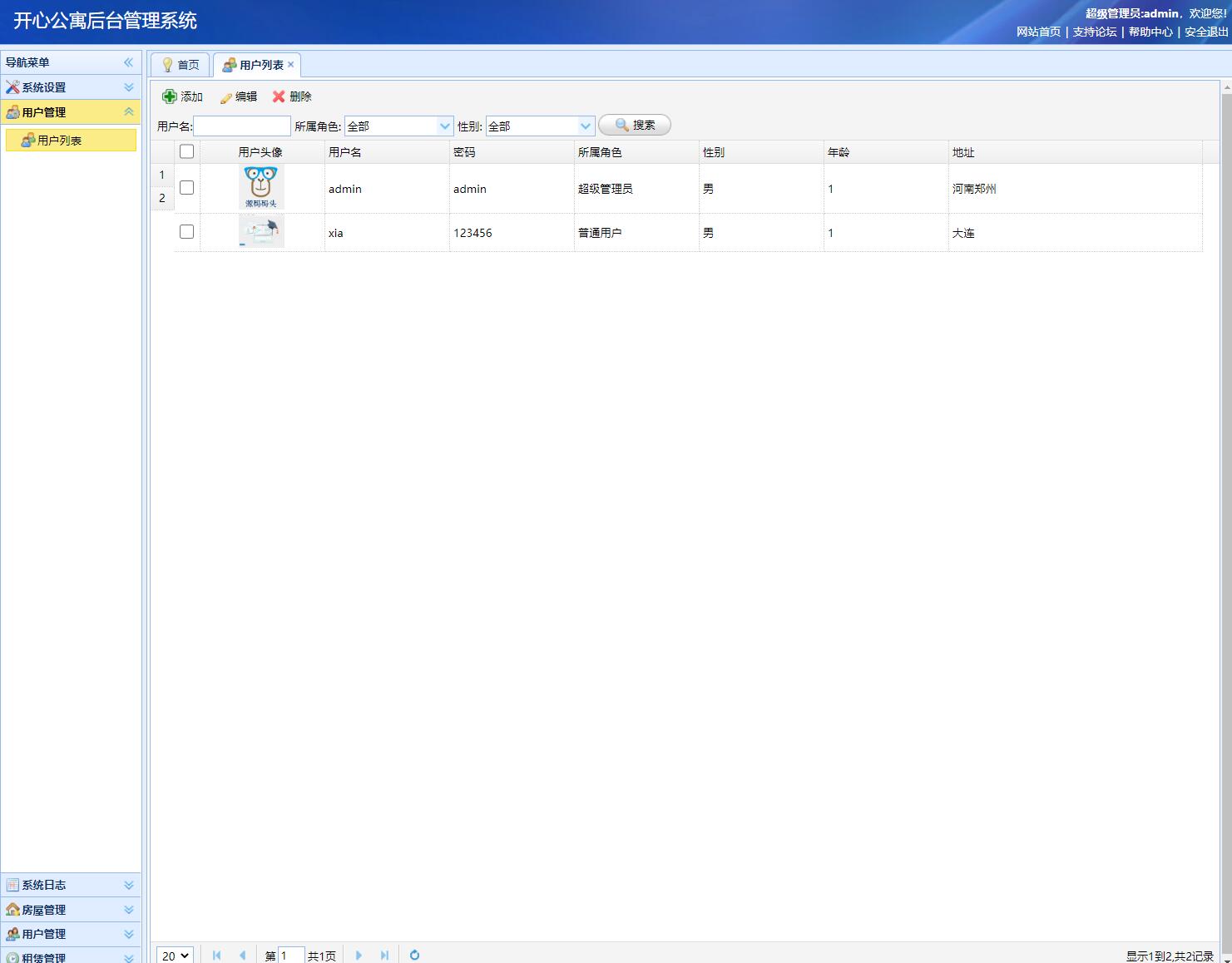This screenshot has width=1232, height=963.
Task: Click the 显示1到2,共2记录 status text
Action: [1170, 956]
